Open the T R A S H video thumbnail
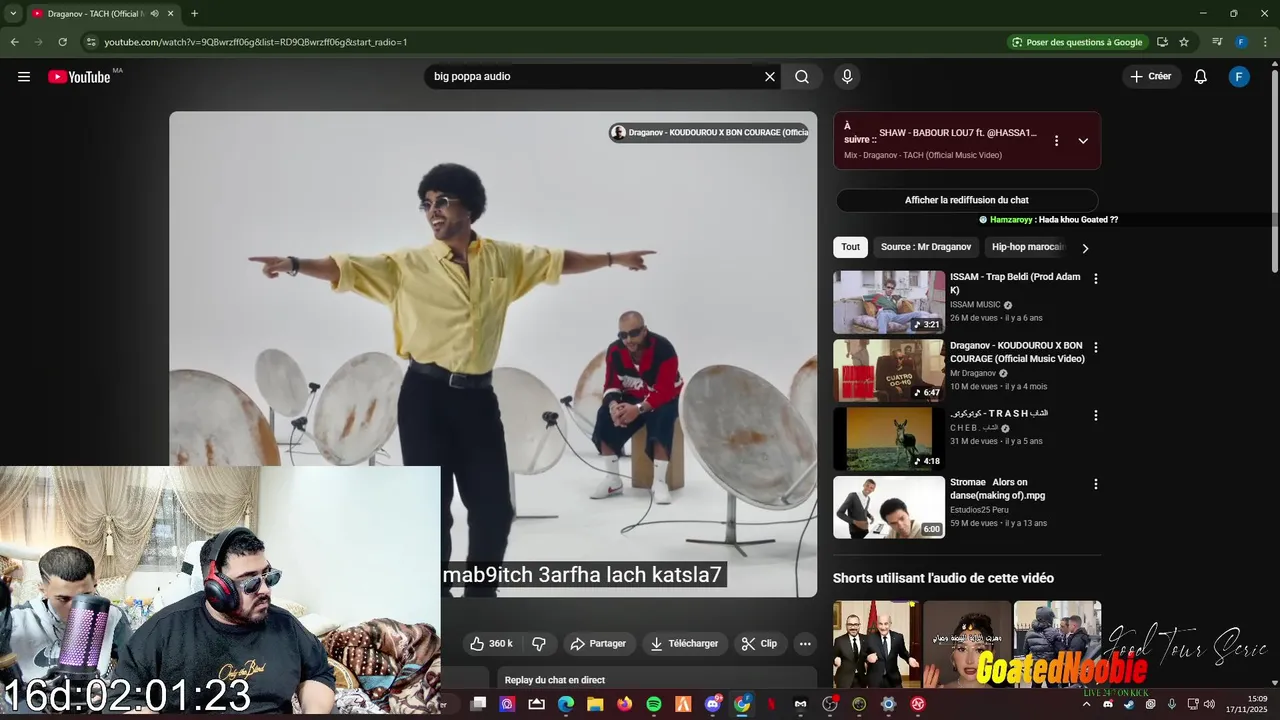The width and height of the screenshot is (1280, 720). tap(889, 439)
